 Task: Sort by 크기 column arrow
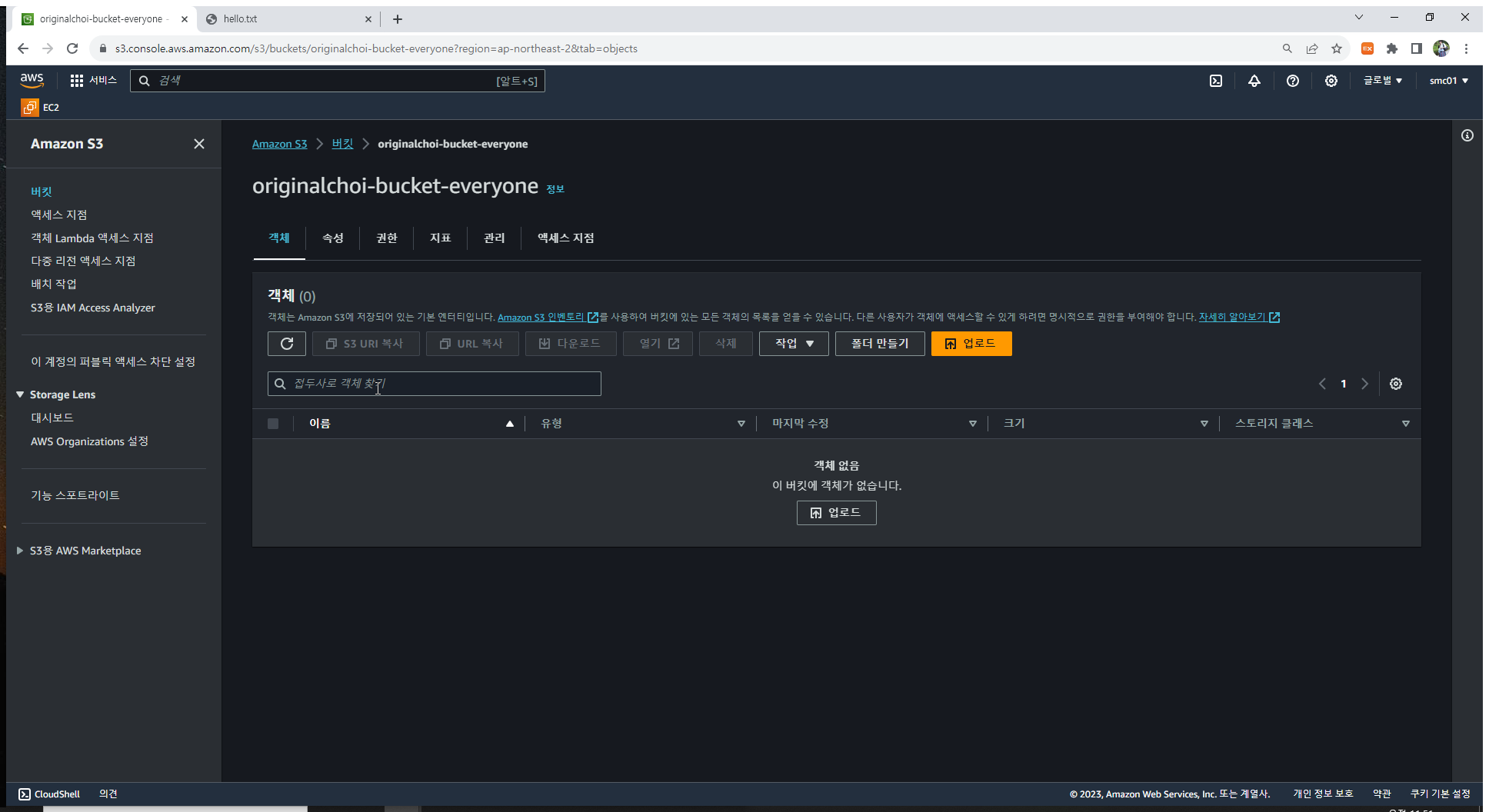(x=1204, y=424)
